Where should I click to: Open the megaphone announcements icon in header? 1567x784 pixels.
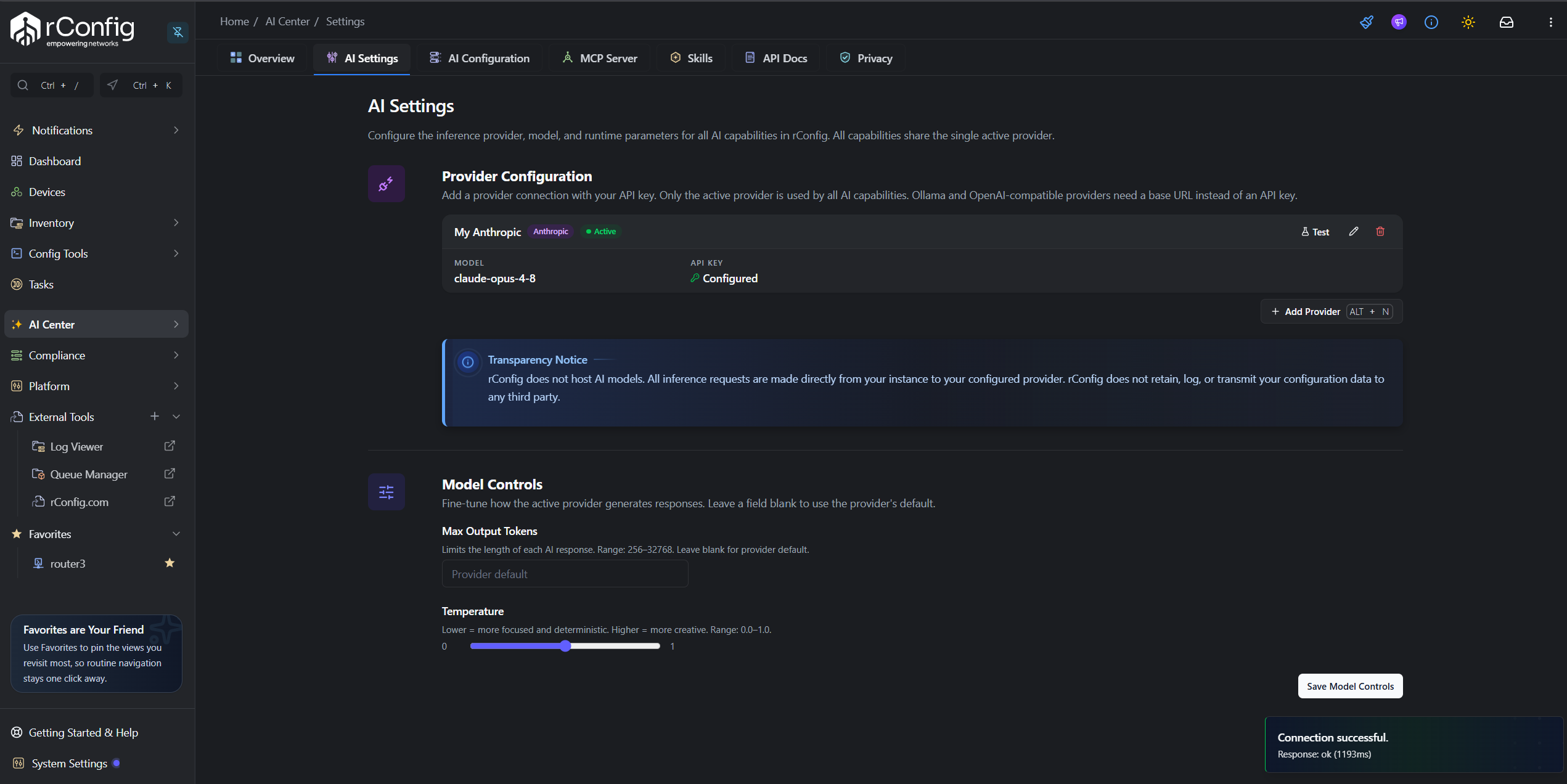click(1399, 22)
